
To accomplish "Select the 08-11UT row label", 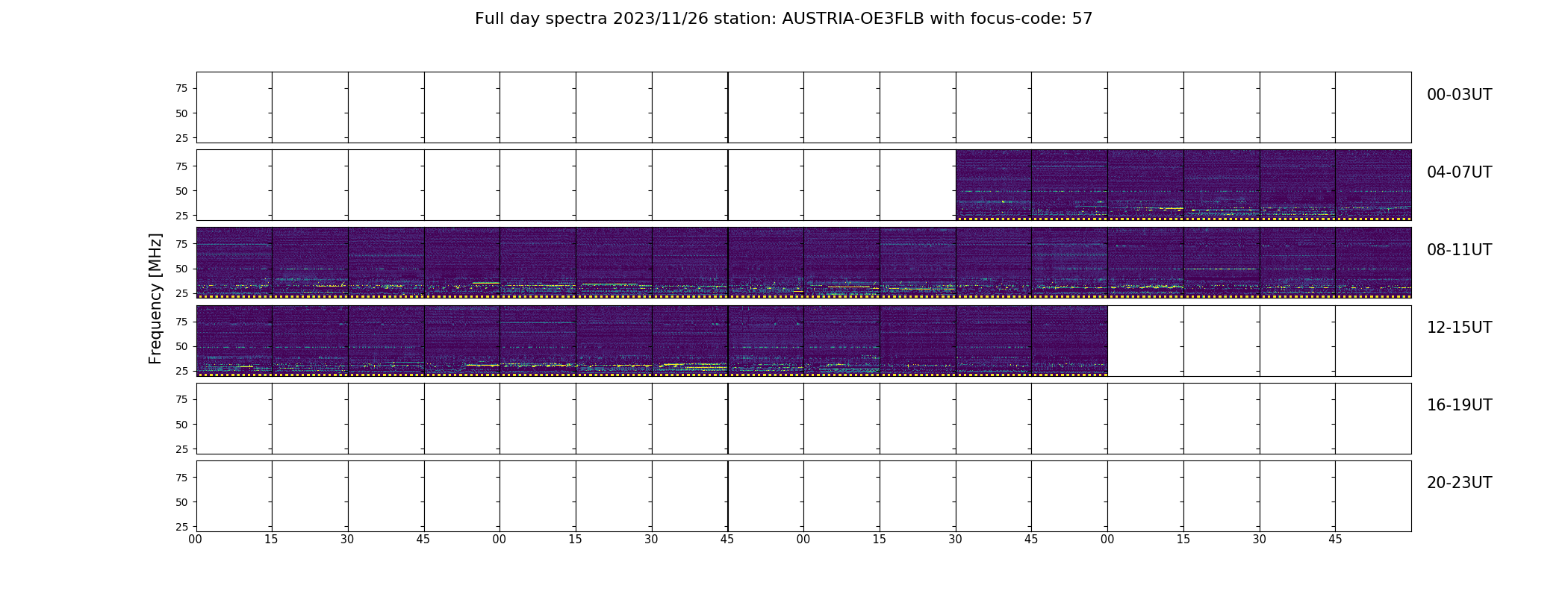I will point(1459,250).
